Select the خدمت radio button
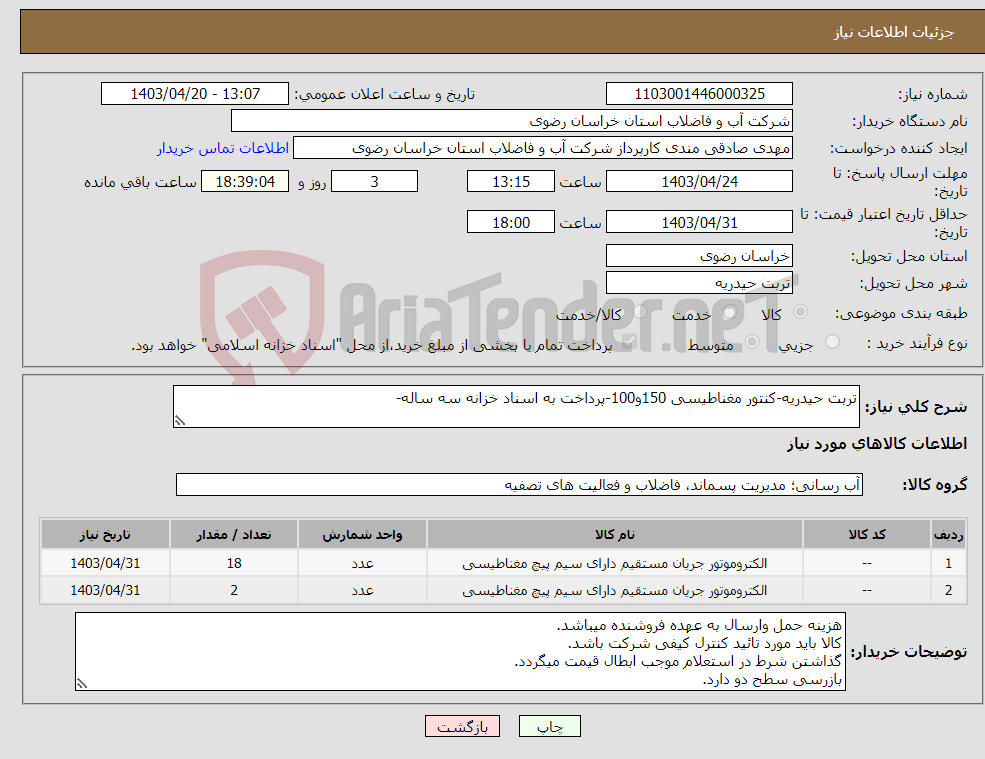The height and width of the screenshot is (759, 985). coord(731,312)
